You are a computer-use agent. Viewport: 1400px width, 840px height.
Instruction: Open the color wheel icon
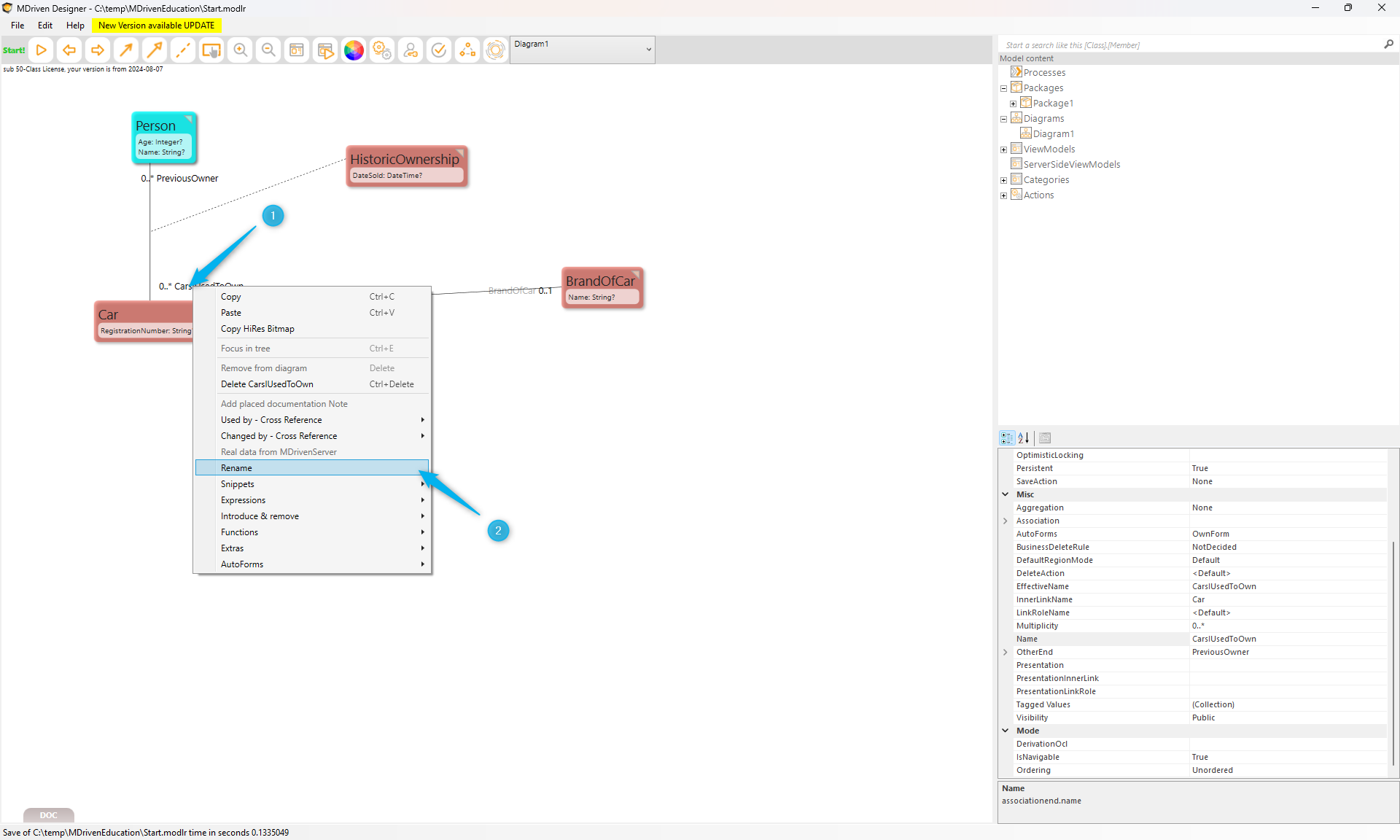(x=354, y=50)
